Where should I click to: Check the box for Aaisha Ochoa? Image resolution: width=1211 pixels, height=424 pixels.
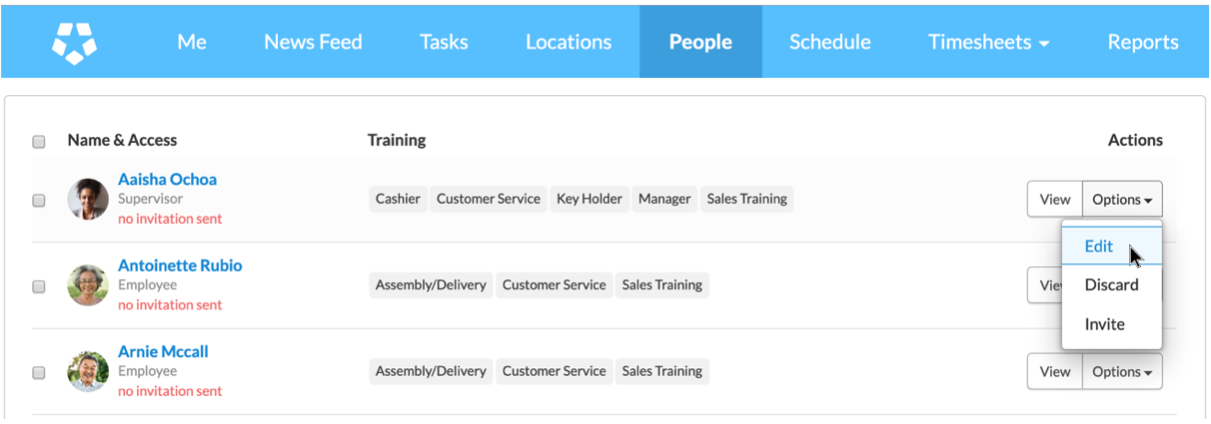pos(39,200)
